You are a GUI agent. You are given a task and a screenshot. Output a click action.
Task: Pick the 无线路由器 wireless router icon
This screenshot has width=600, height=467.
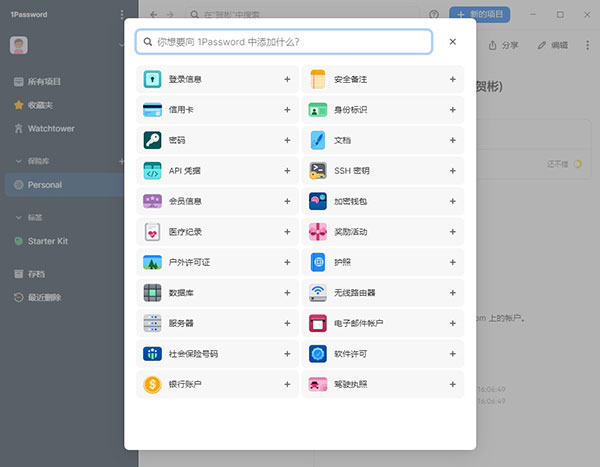click(x=318, y=293)
